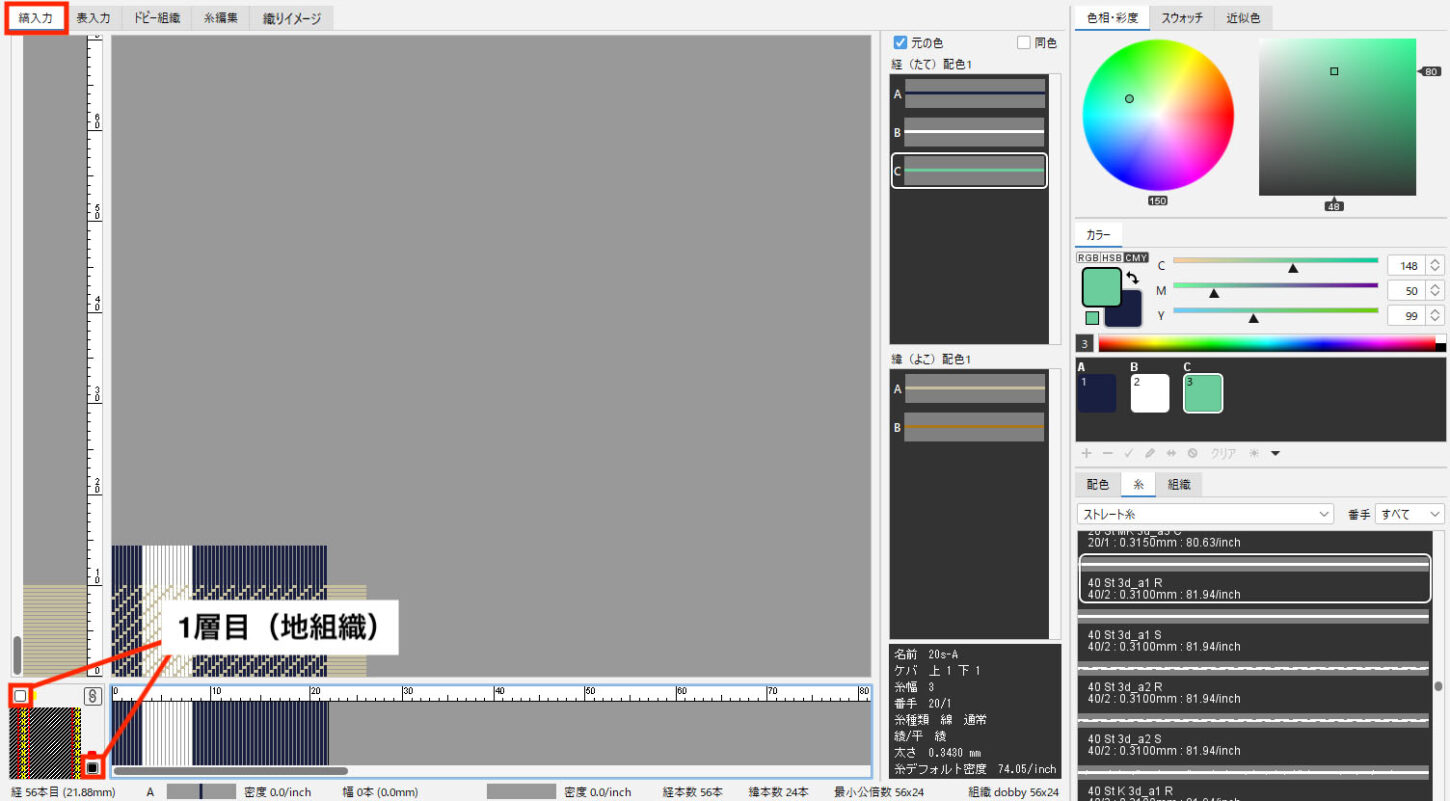1450x801 pixels.
Task: Expand the palette options down-arrow menu
Action: [x=1275, y=453]
